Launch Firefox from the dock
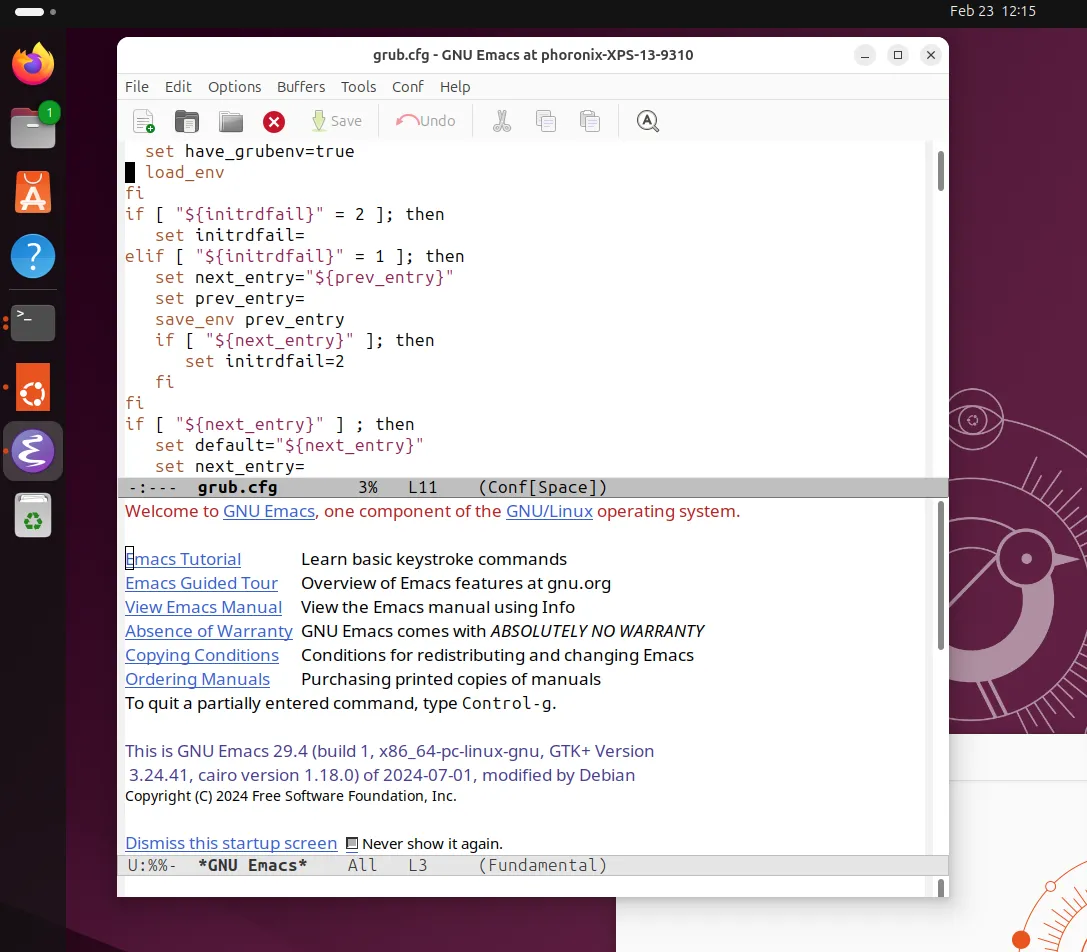Screen dimensions: 1087x952 (x=33, y=65)
